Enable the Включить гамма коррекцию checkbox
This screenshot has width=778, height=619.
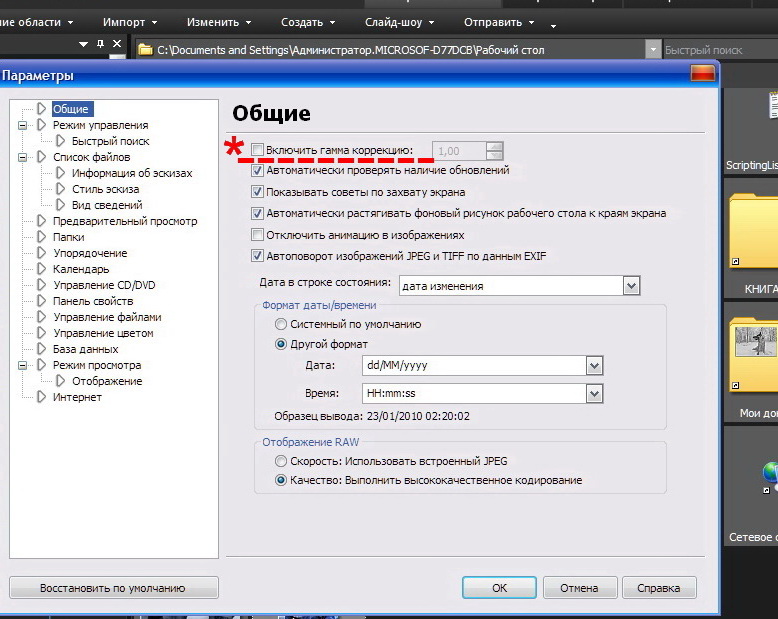pos(258,150)
